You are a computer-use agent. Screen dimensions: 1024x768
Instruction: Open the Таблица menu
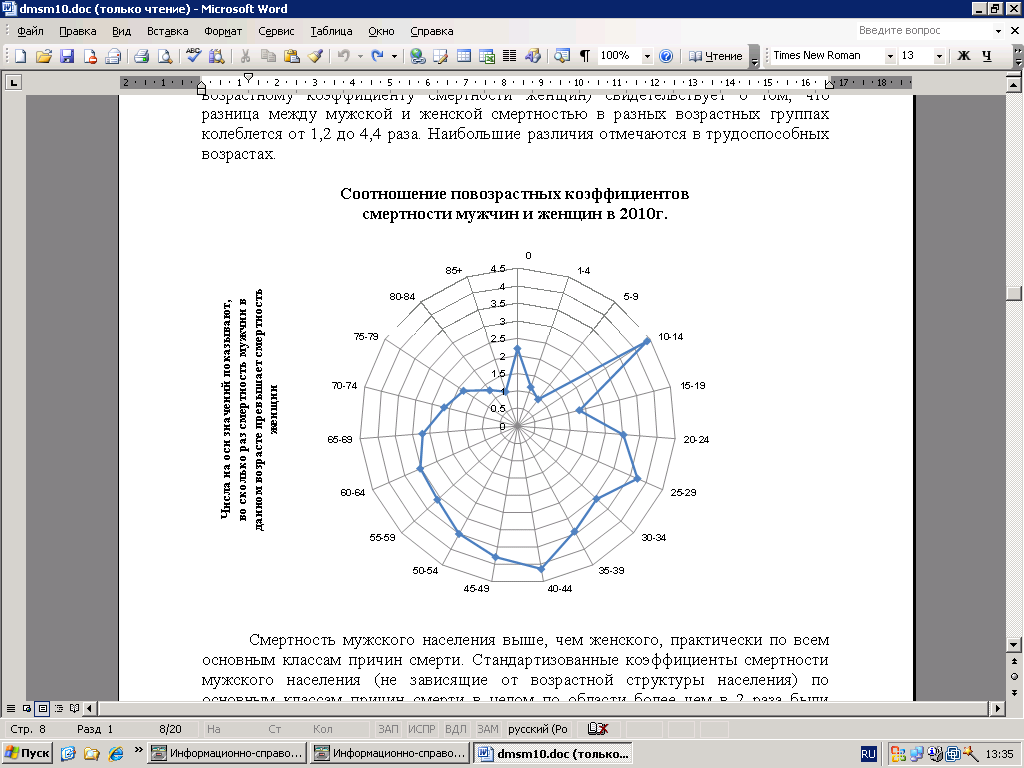(x=331, y=31)
